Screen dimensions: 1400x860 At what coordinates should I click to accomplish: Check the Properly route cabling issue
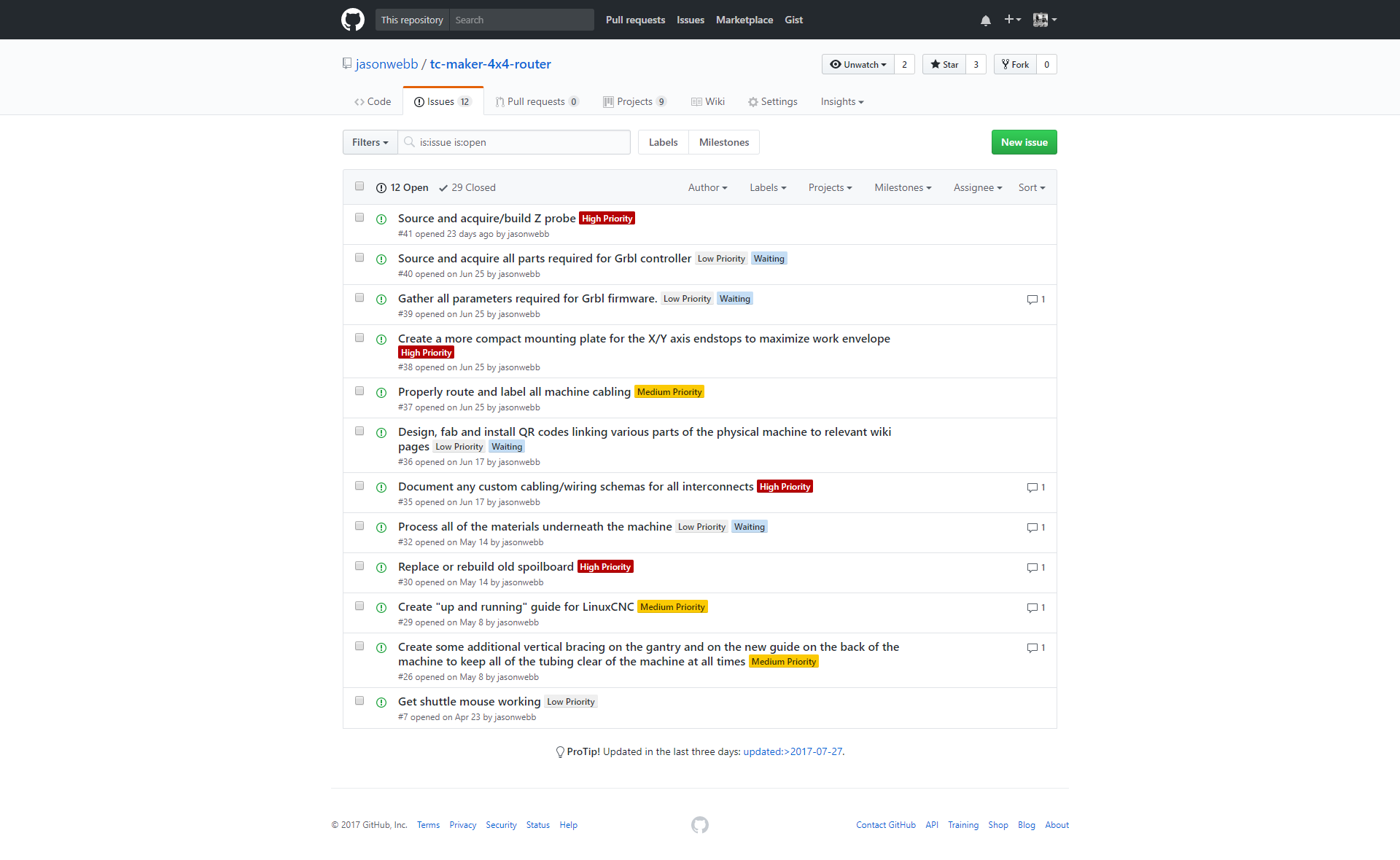point(359,391)
